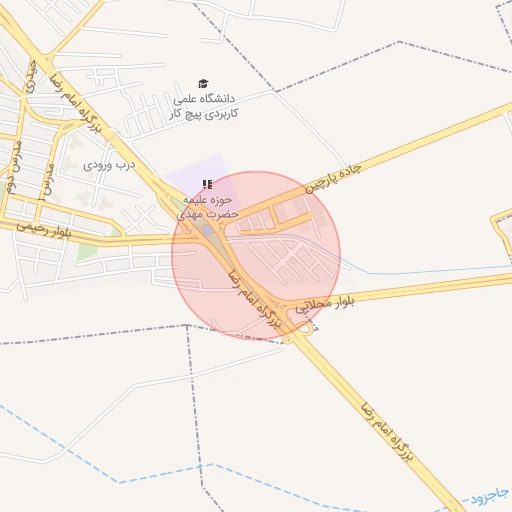The height and width of the screenshot is (512, 512).
Task: Select the حوزه علمیه حضرت مهدی label
Action: pyautogui.click(x=207, y=207)
